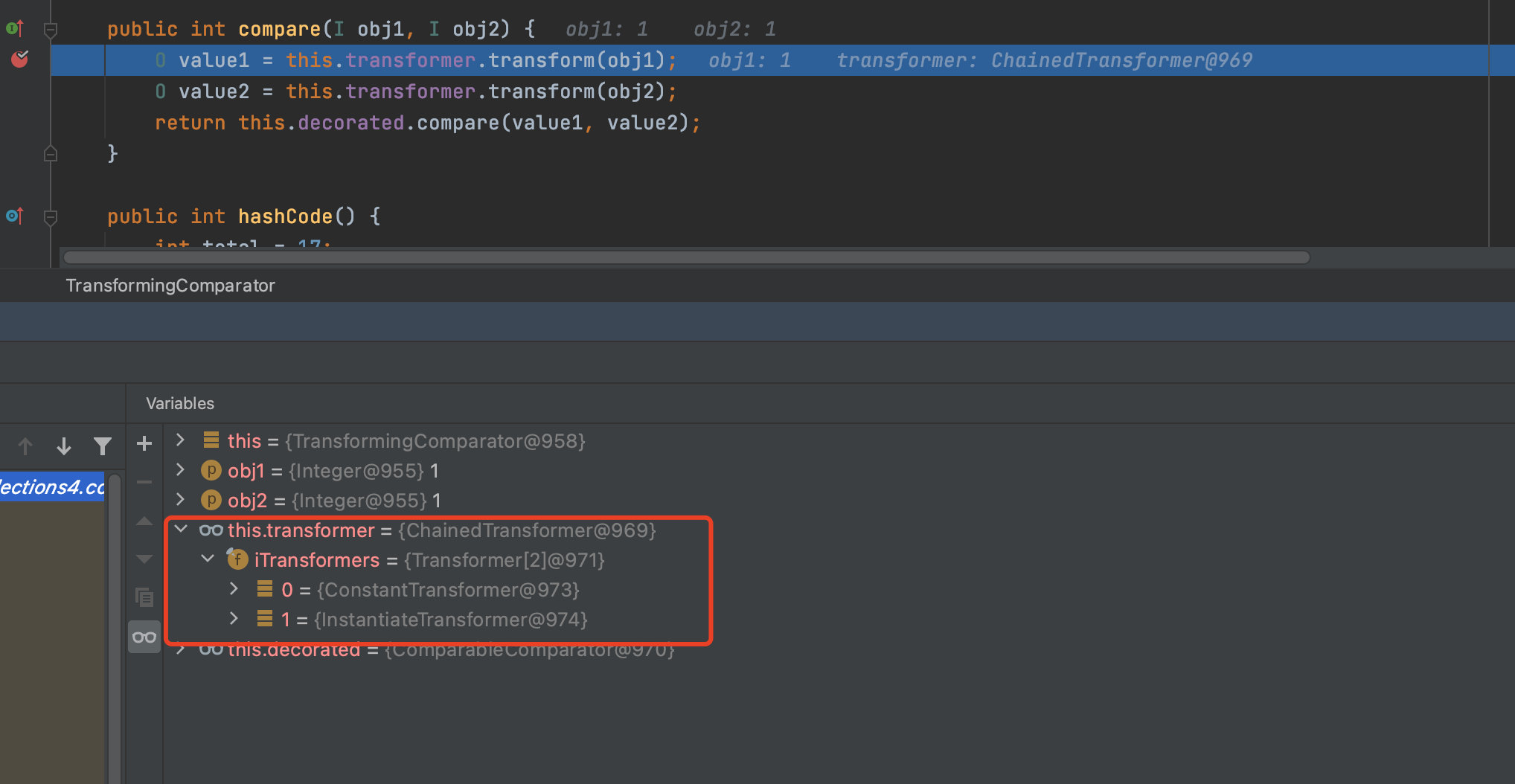The height and width of the screenshot is (784, 1515).
Task: Click the compare method name in the signature
Action: click(279, 29)
